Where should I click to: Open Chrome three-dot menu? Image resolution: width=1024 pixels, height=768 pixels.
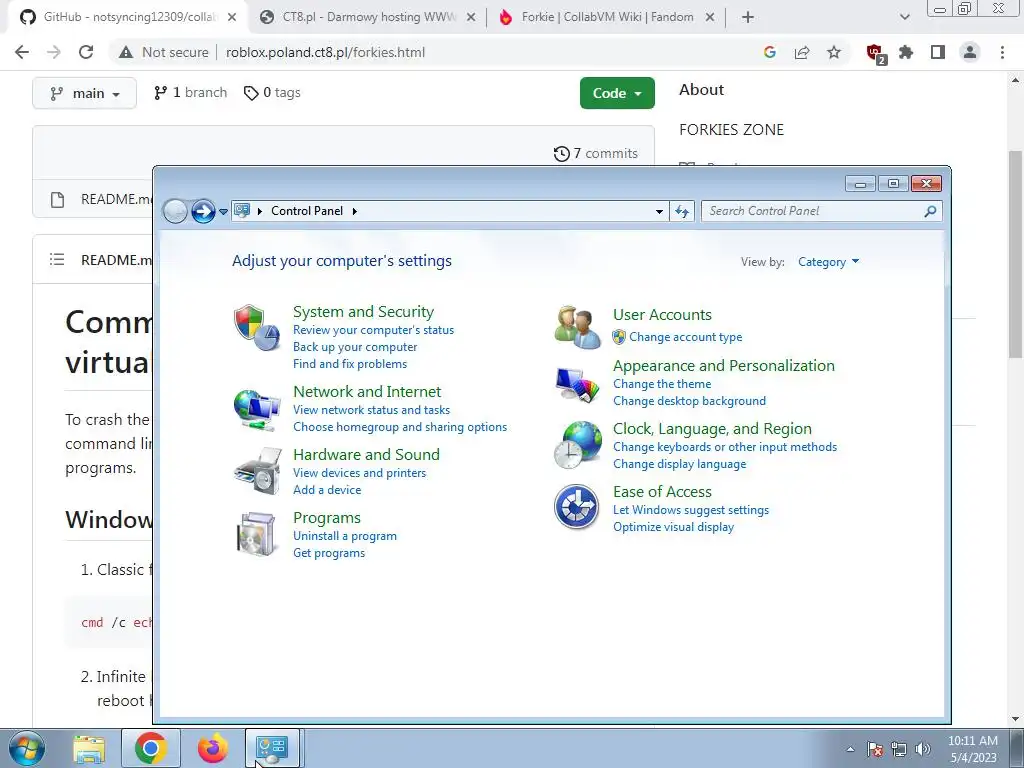coord(1002,52)
